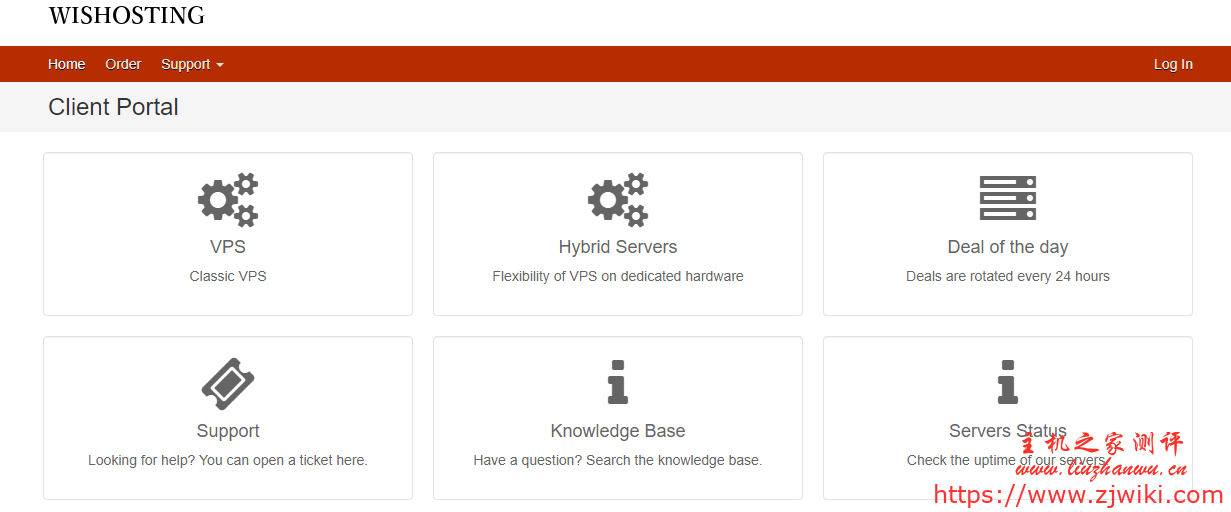Click the Hybrid Servers gears icon
This screenshot has width=1231, height=512.
tap(618, 199)
